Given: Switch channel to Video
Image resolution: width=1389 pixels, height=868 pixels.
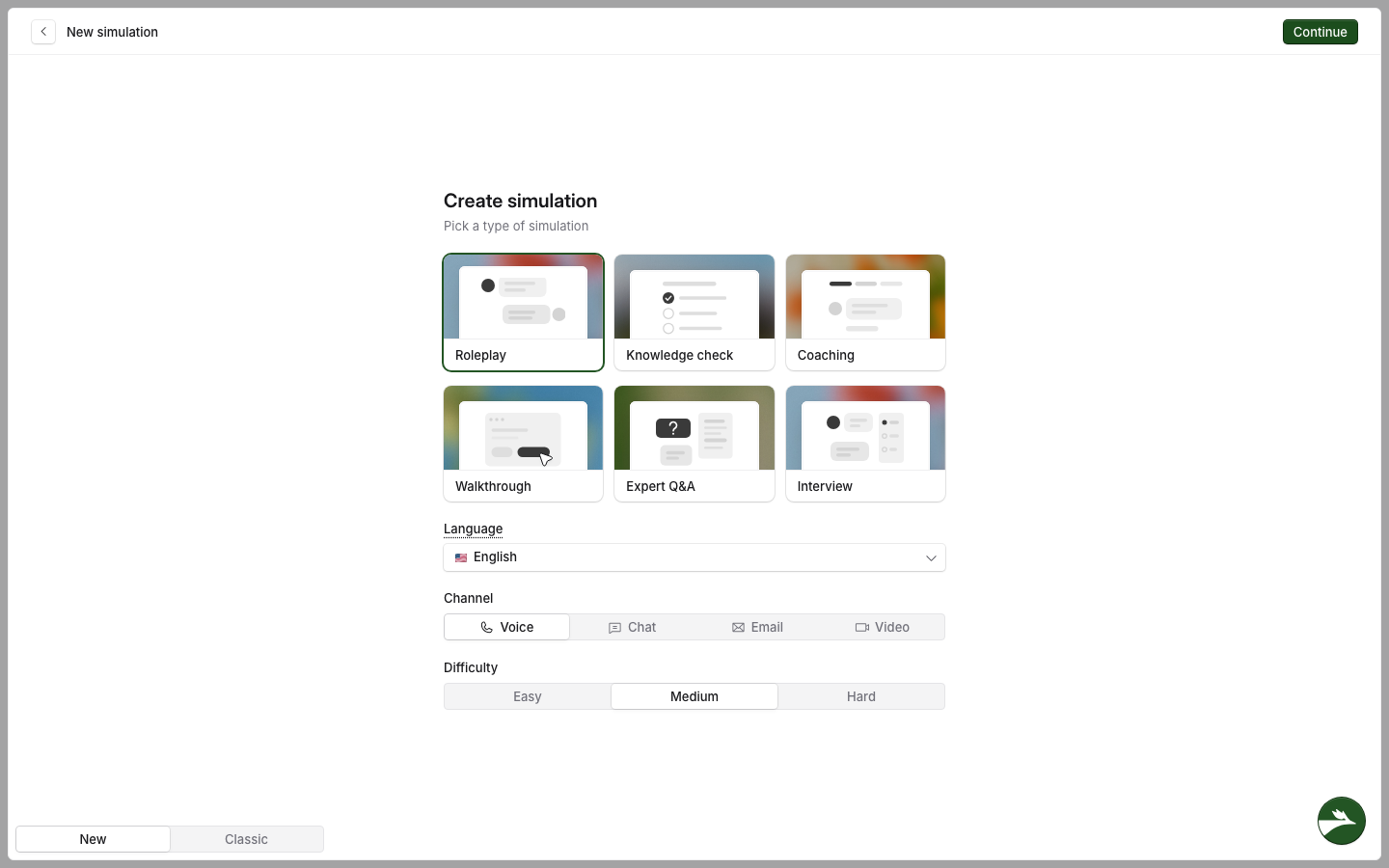Looking at the screenshot, I should [x=883, y=627].
